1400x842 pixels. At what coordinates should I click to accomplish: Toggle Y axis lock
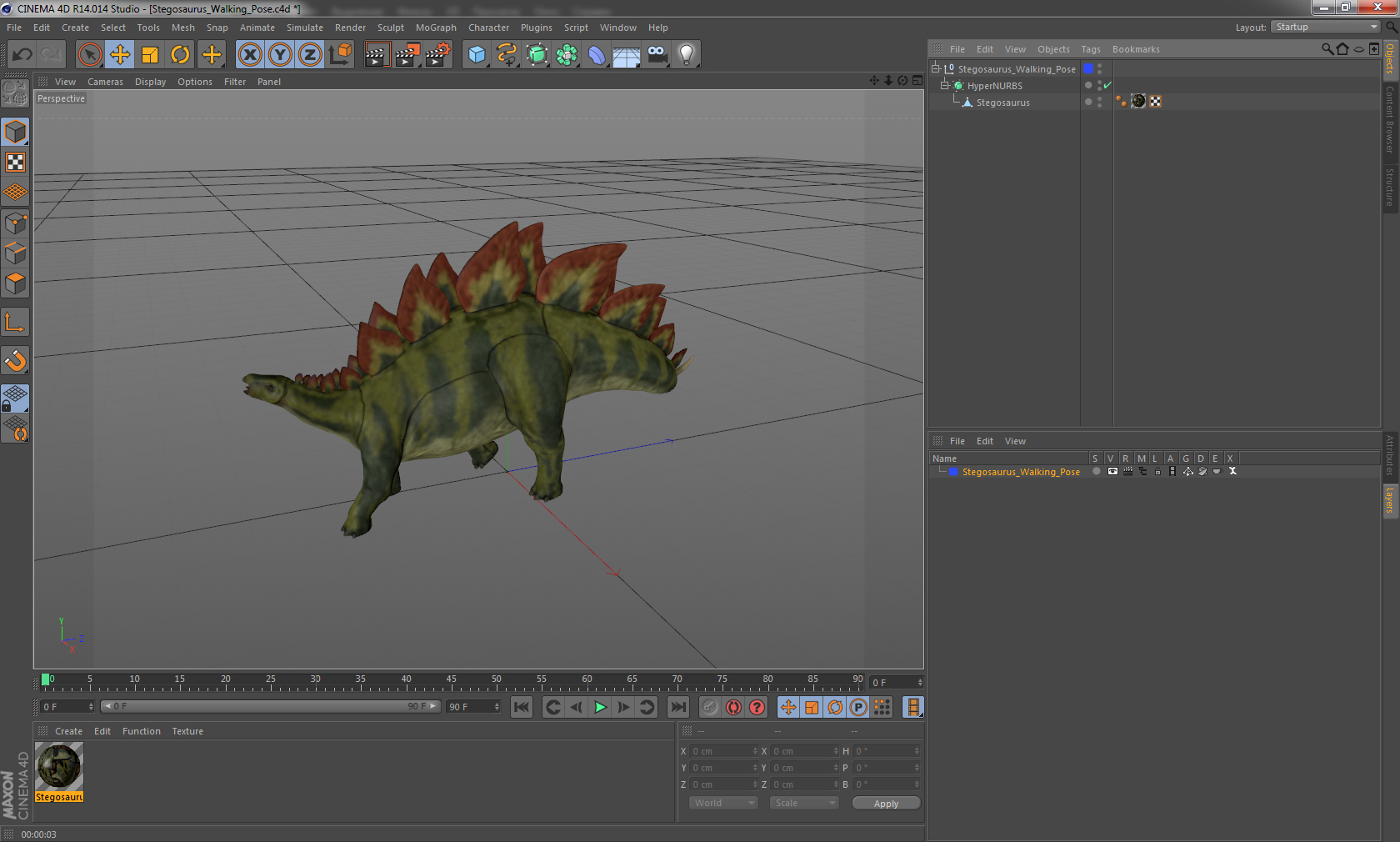click(280, 55)
